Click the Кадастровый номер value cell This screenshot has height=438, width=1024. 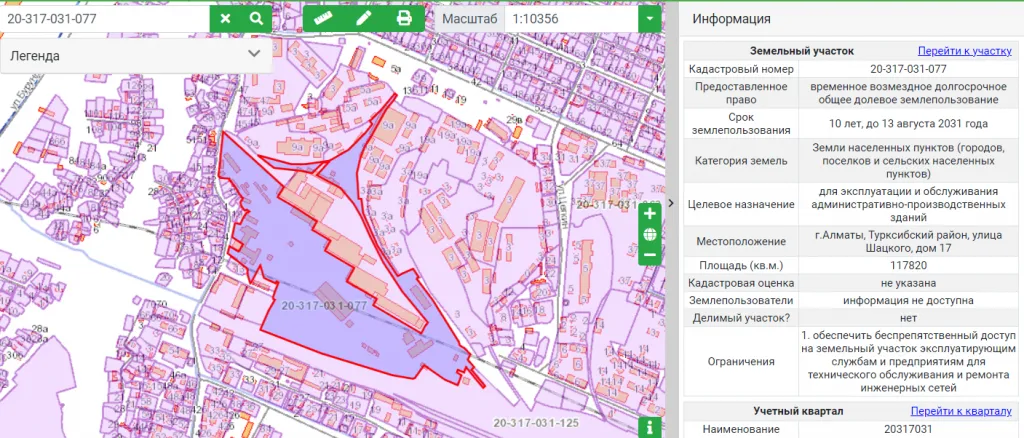(x=908, y=69)
